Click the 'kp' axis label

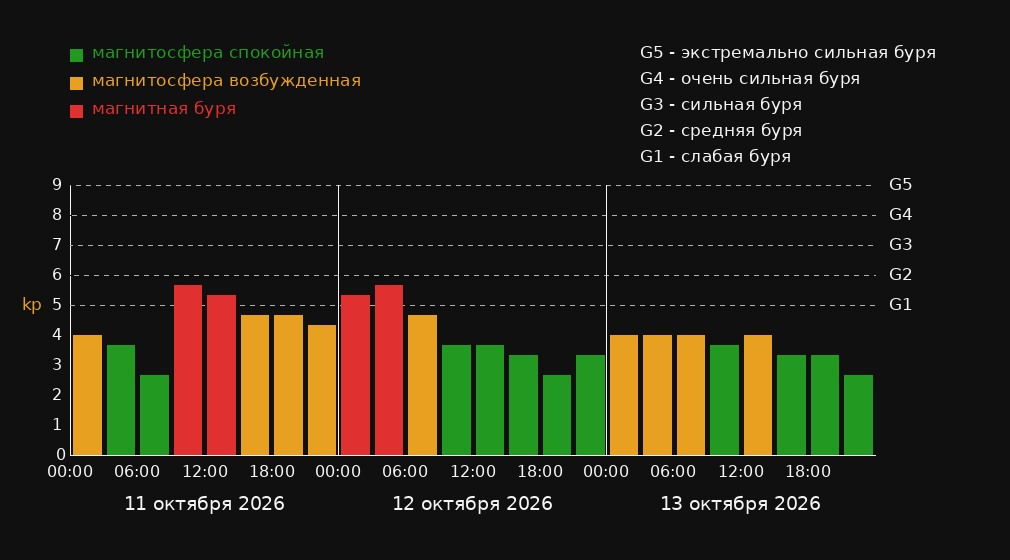click(x=32, y=305)
